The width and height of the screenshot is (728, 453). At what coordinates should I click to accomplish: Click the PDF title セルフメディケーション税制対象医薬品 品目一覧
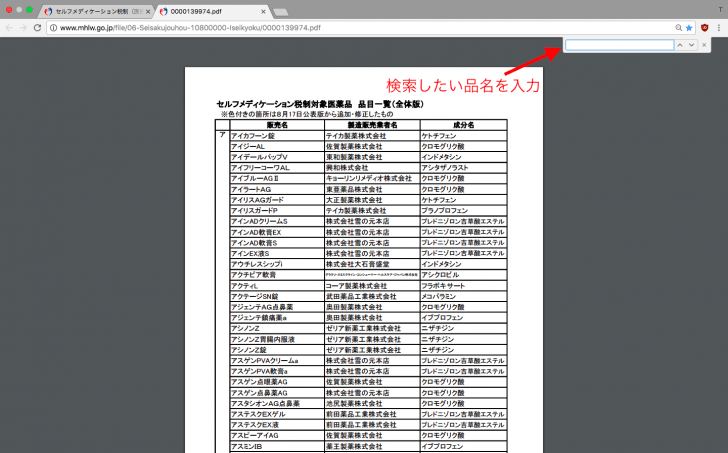[x=320, y=104]
